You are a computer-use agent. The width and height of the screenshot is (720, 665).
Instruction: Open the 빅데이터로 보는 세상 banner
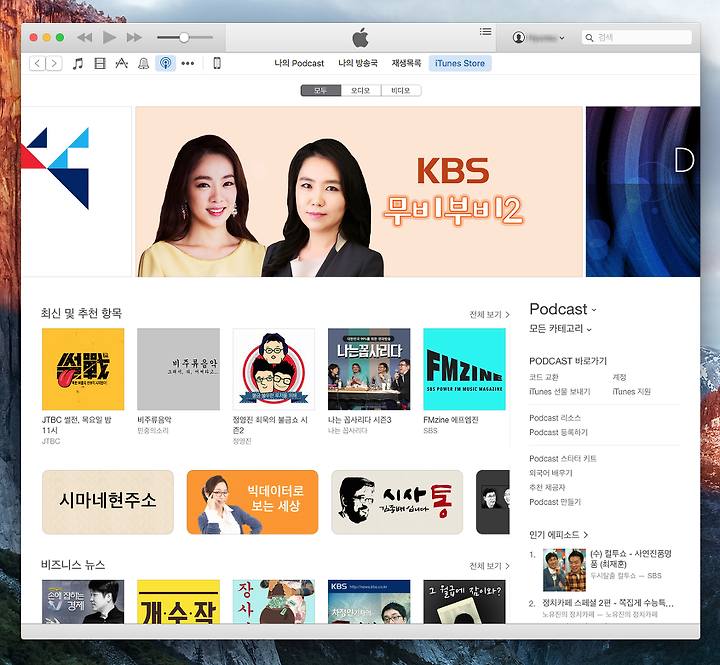click(253, 502)
